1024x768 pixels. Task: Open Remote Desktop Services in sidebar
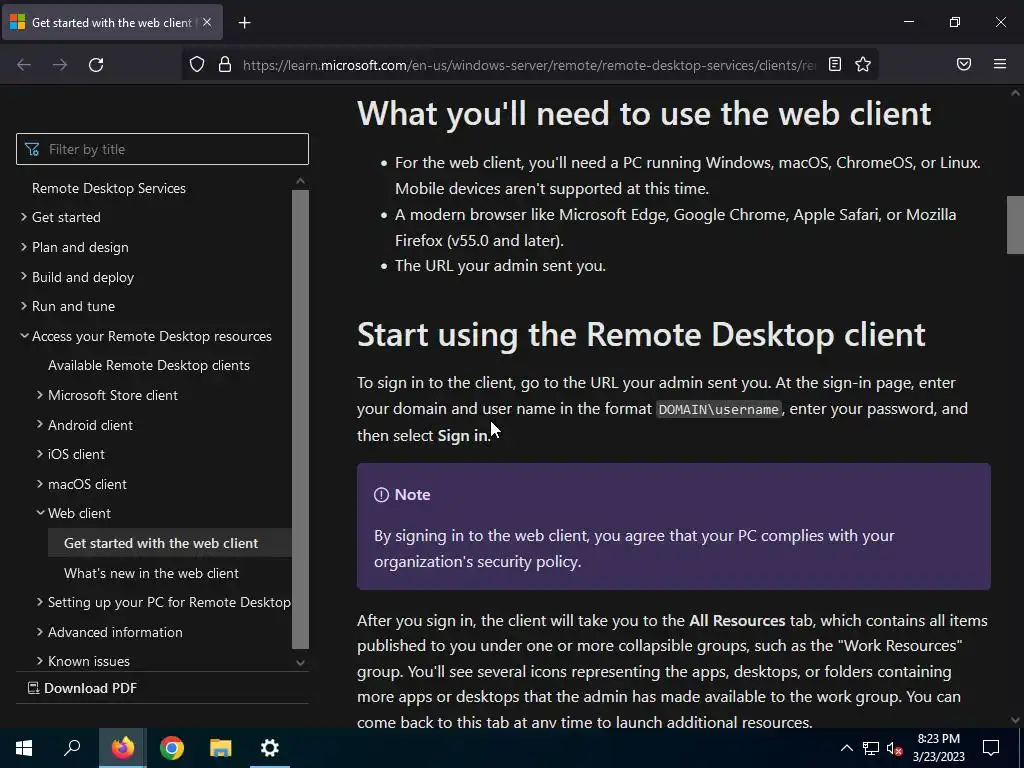click(x=108, y=188)
